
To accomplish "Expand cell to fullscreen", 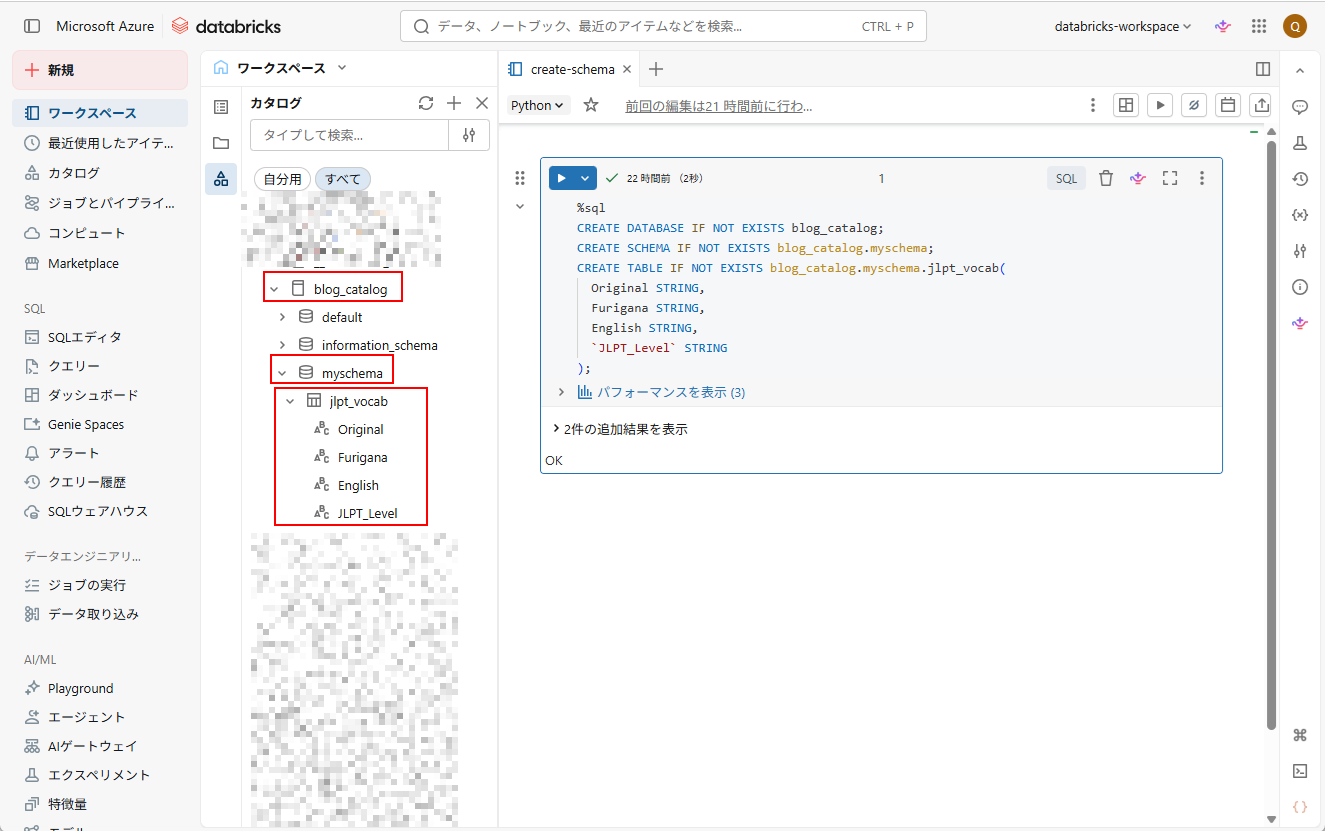I will pyautogui.click(x=1170, y=178).
